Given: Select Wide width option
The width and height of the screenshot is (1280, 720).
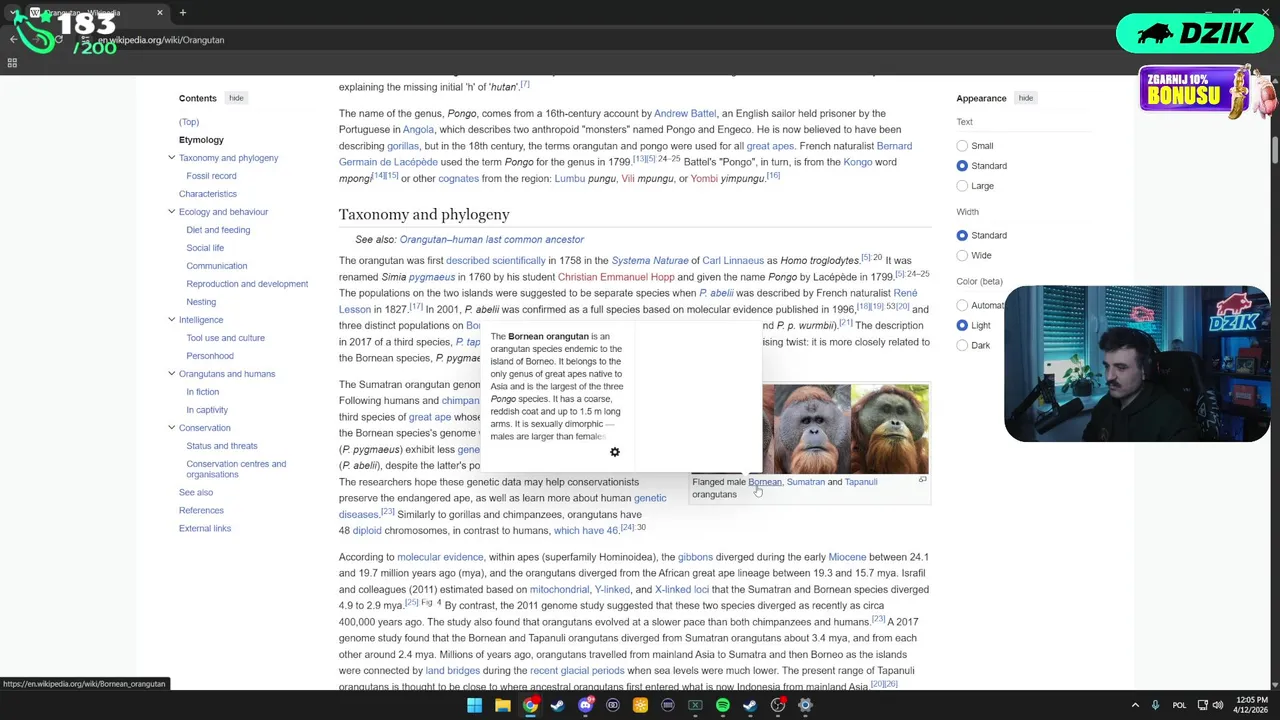Looking at the screenshot, I should (962, 255).
